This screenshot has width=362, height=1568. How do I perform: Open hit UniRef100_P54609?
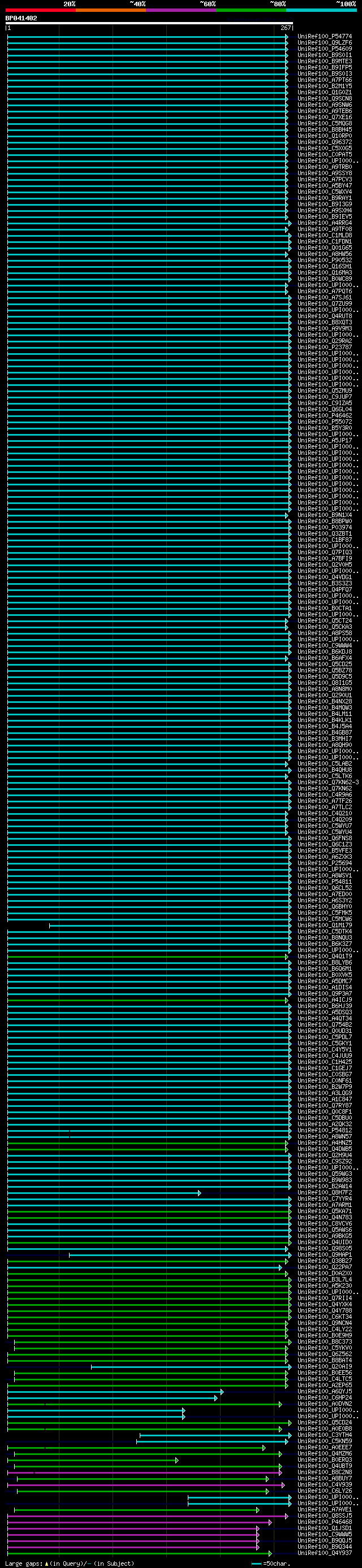click(x=325, y=49)
